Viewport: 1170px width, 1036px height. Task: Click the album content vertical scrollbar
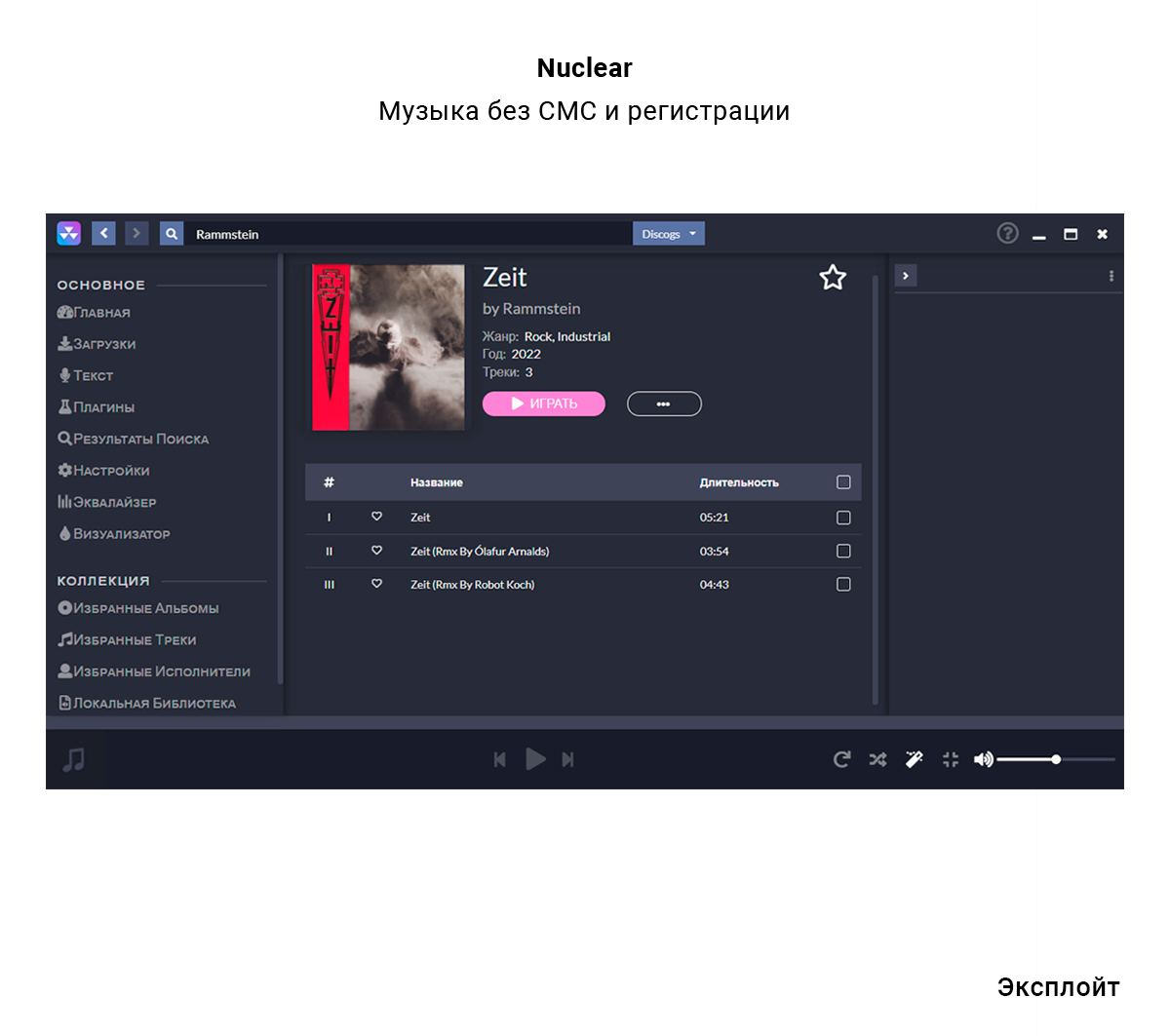875,489
